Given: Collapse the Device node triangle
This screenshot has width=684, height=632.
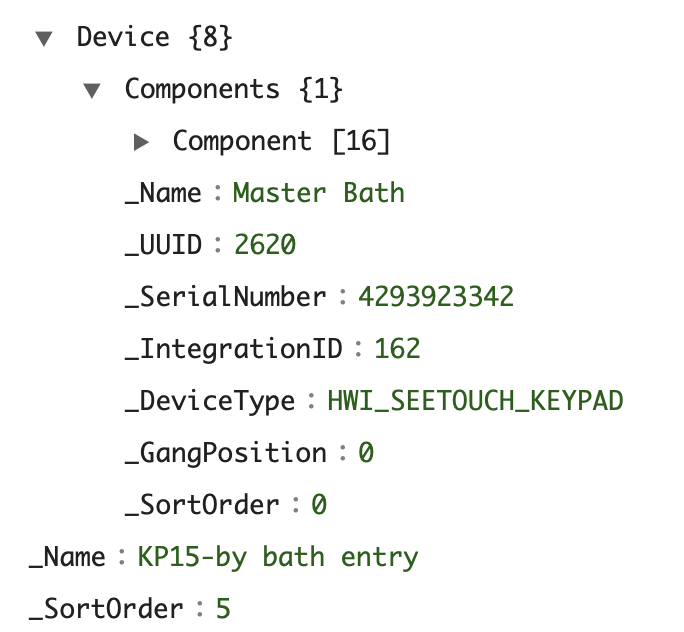Looking at the screenshot, I should (43, 38).
